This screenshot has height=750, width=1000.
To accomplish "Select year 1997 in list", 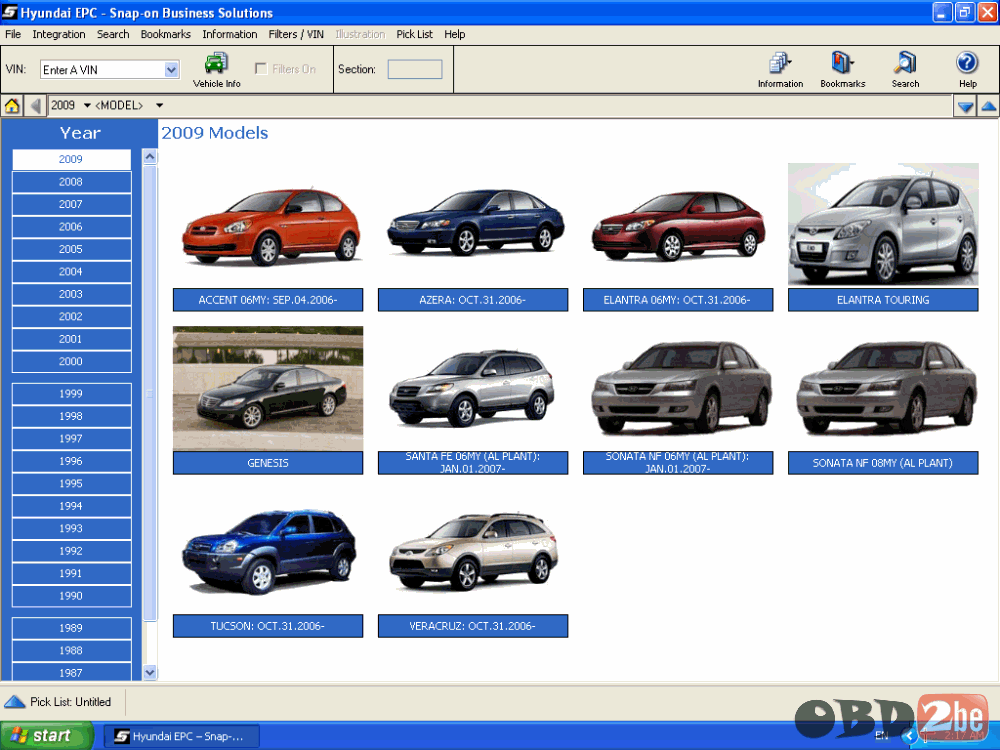I will [x=71, y=439].
